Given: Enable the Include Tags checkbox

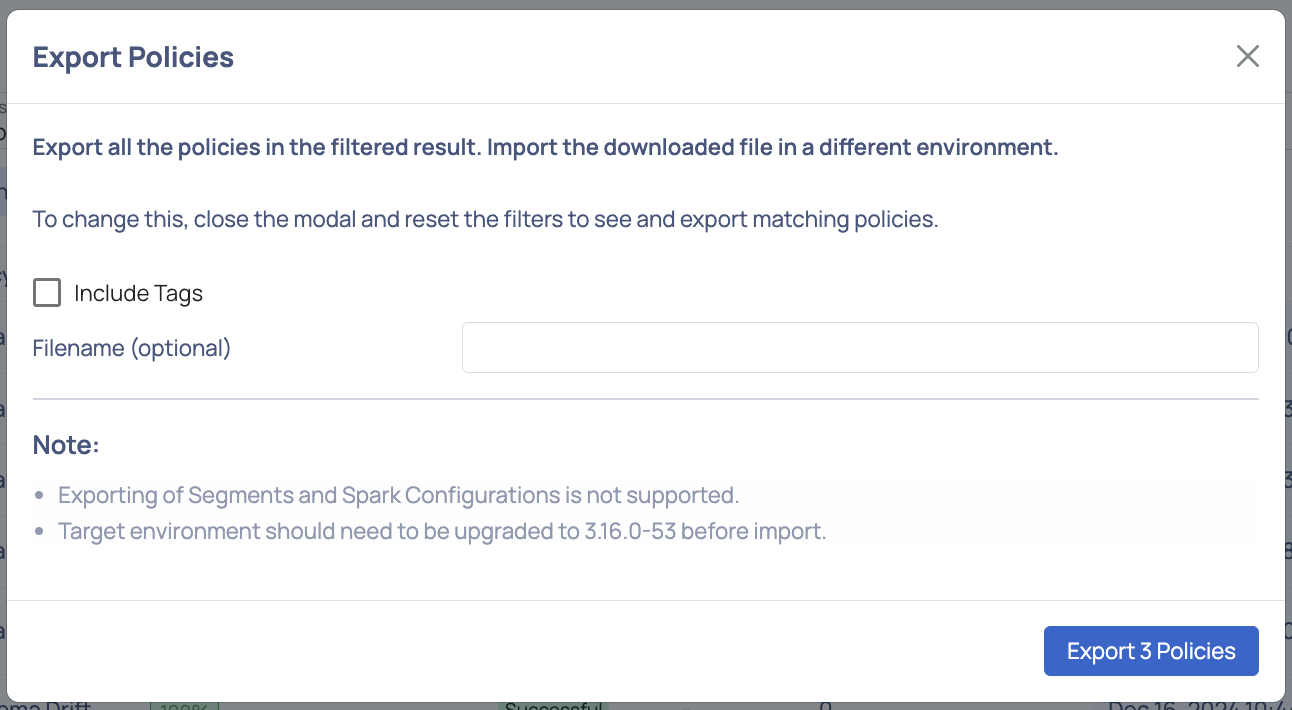Looking at the screenshot, I should pos(47,293).
